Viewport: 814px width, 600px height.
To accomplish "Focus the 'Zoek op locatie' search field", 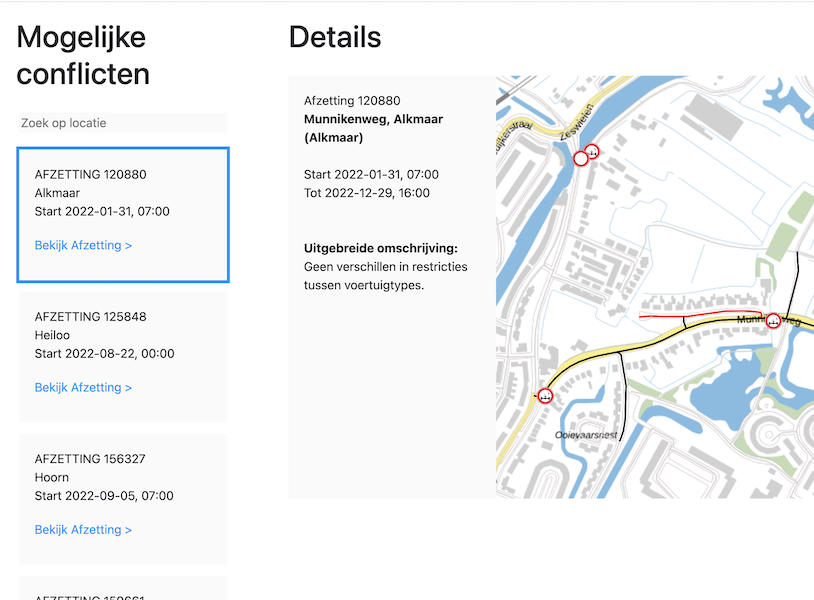I will 122,123.
